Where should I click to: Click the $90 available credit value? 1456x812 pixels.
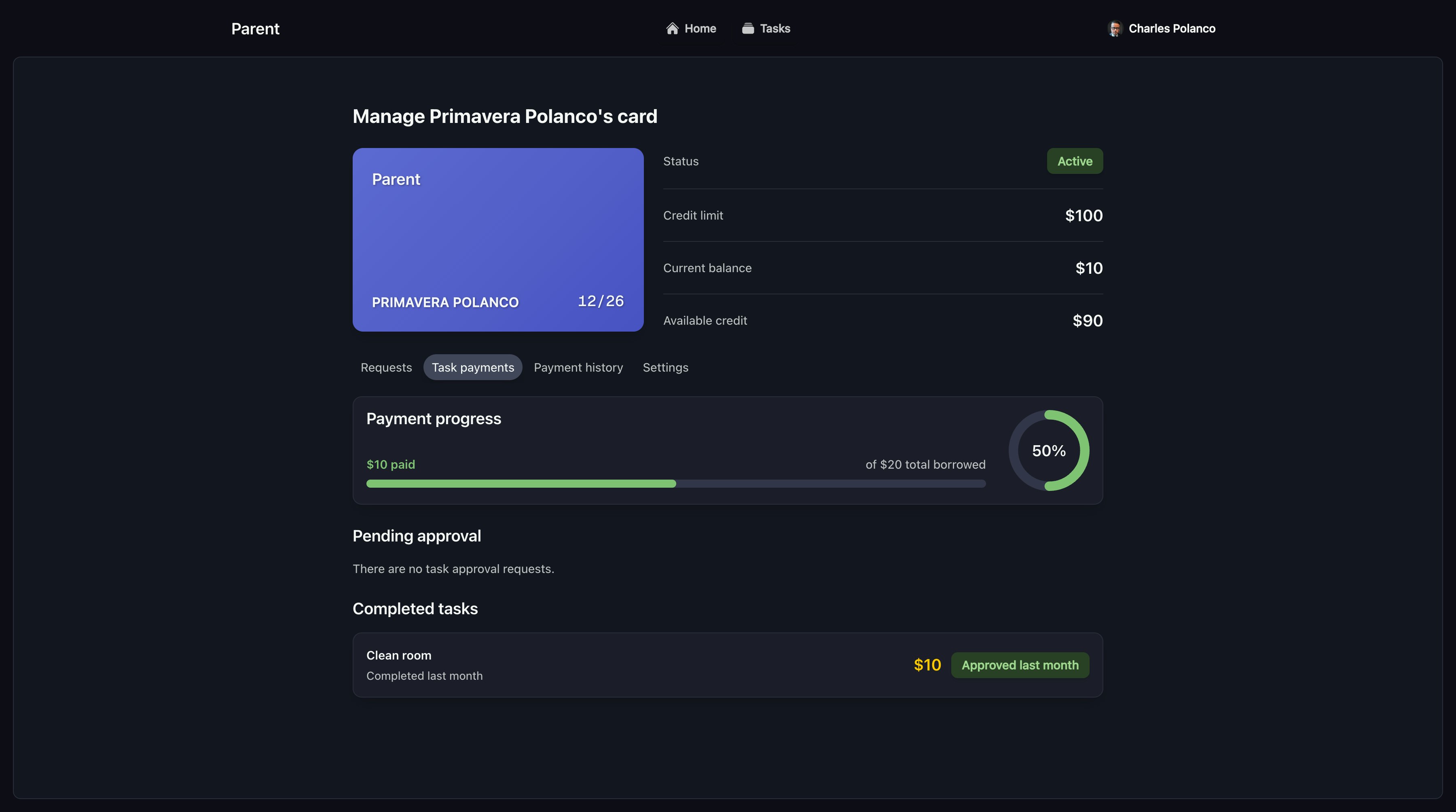click(1088, 320)
